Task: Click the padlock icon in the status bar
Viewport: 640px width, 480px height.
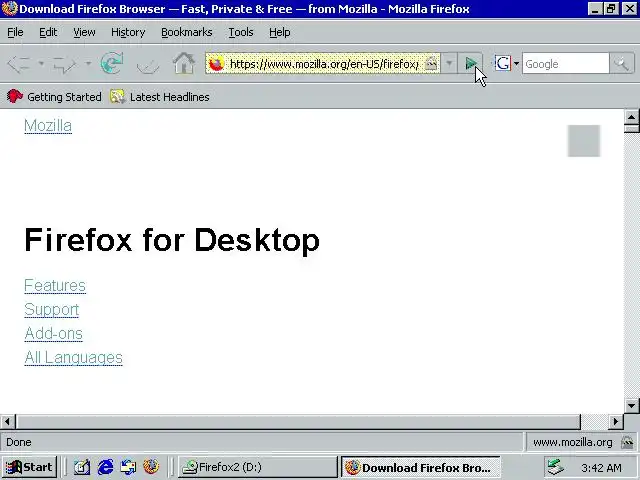Action: pyautogui.click(x=627, y=442)
